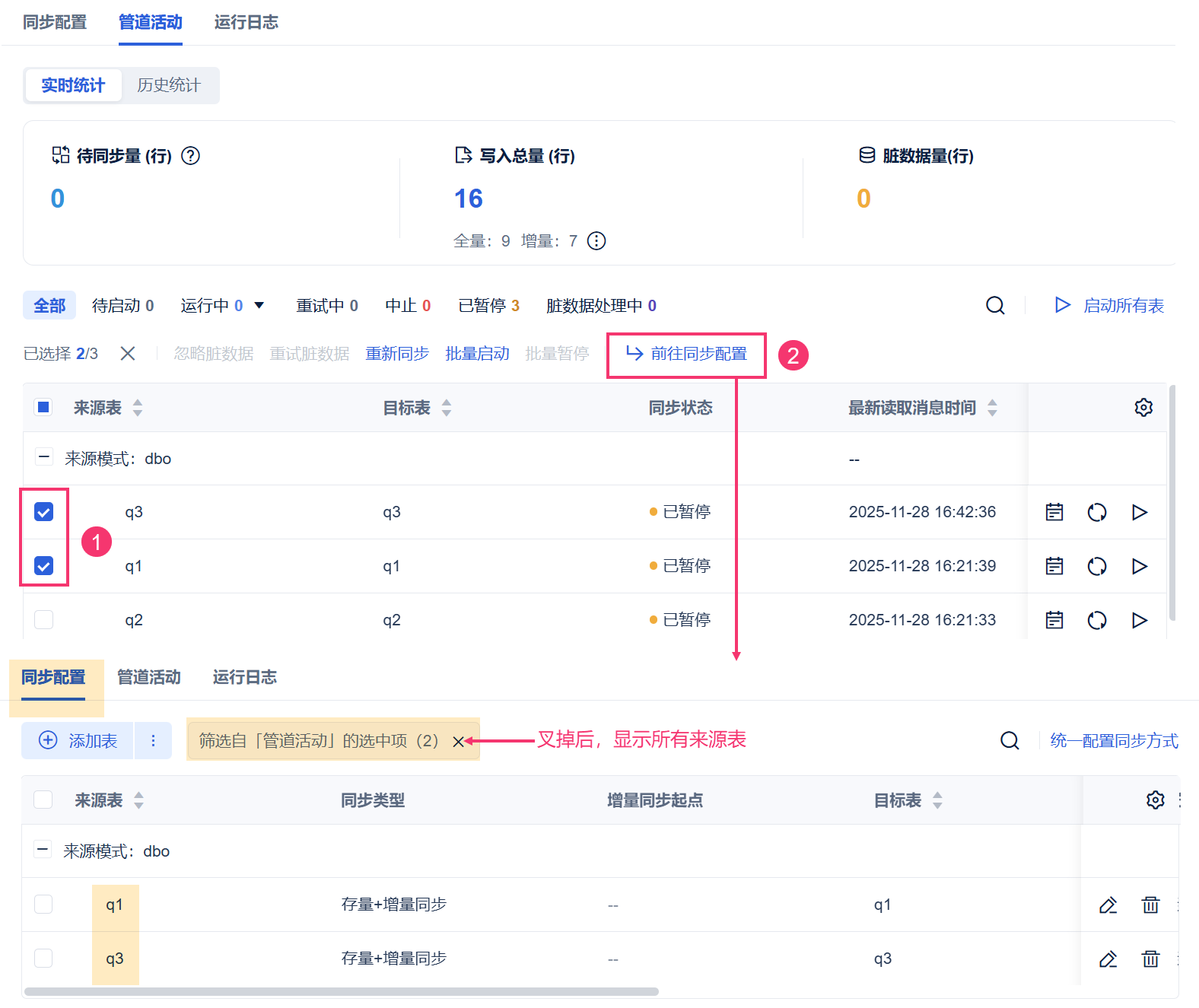Filter by 重试中 status
Image resolution: width=1199 pixels, height=1008 pixels.
[327, 306]
